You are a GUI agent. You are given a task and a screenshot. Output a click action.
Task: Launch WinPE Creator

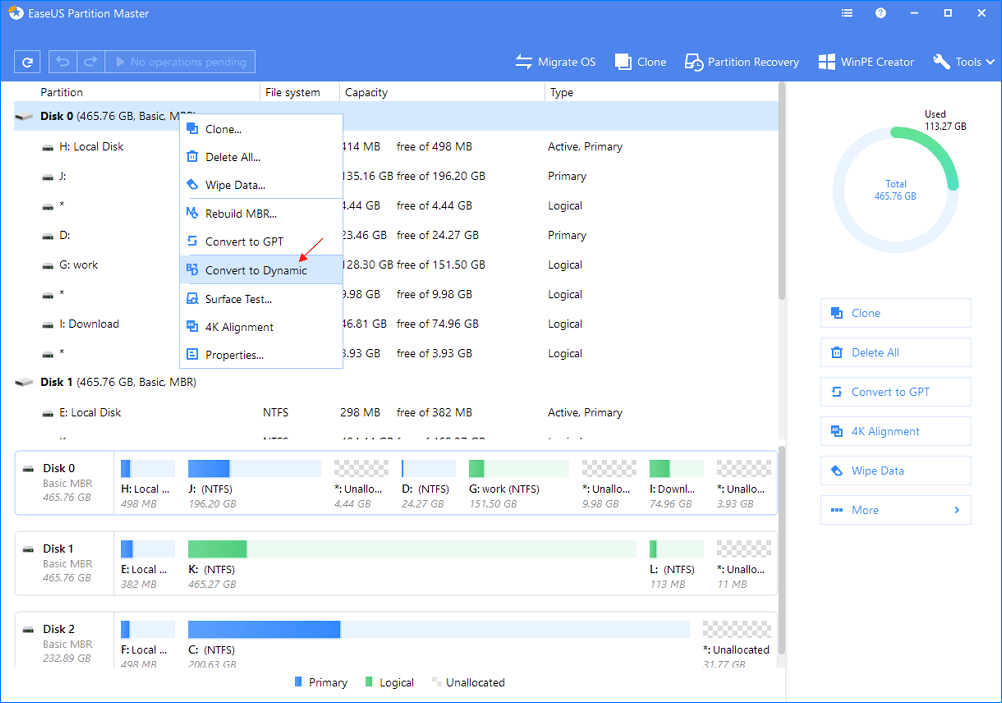click(826, 62)
